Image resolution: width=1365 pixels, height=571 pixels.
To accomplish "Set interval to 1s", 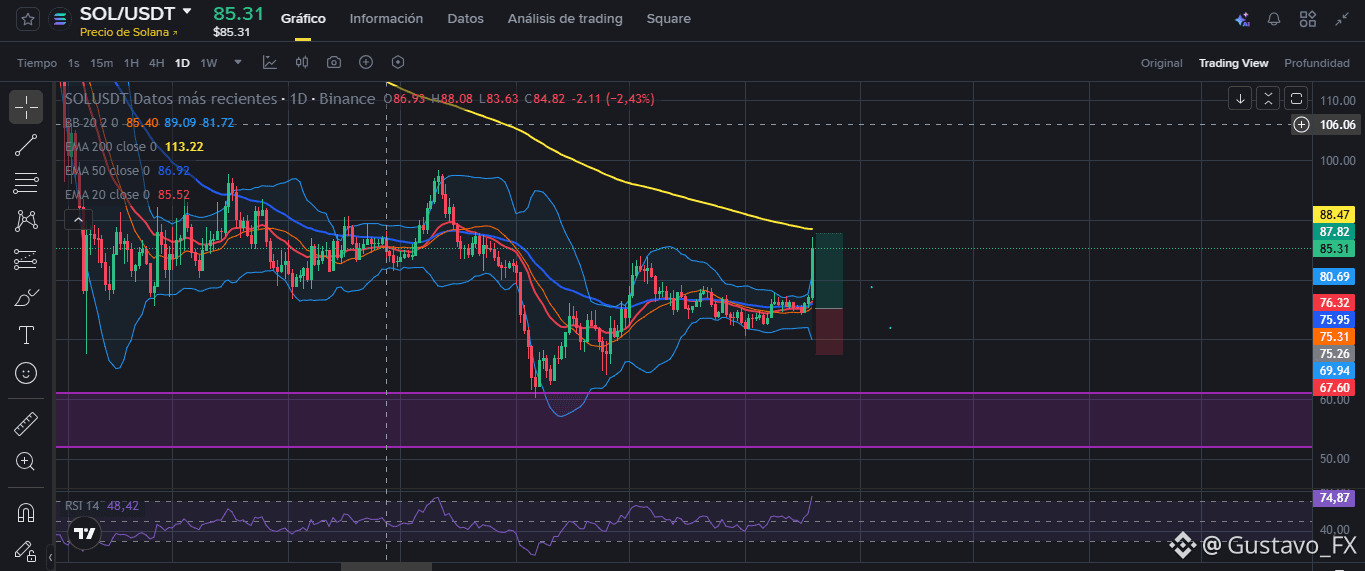I will (73, 63).
